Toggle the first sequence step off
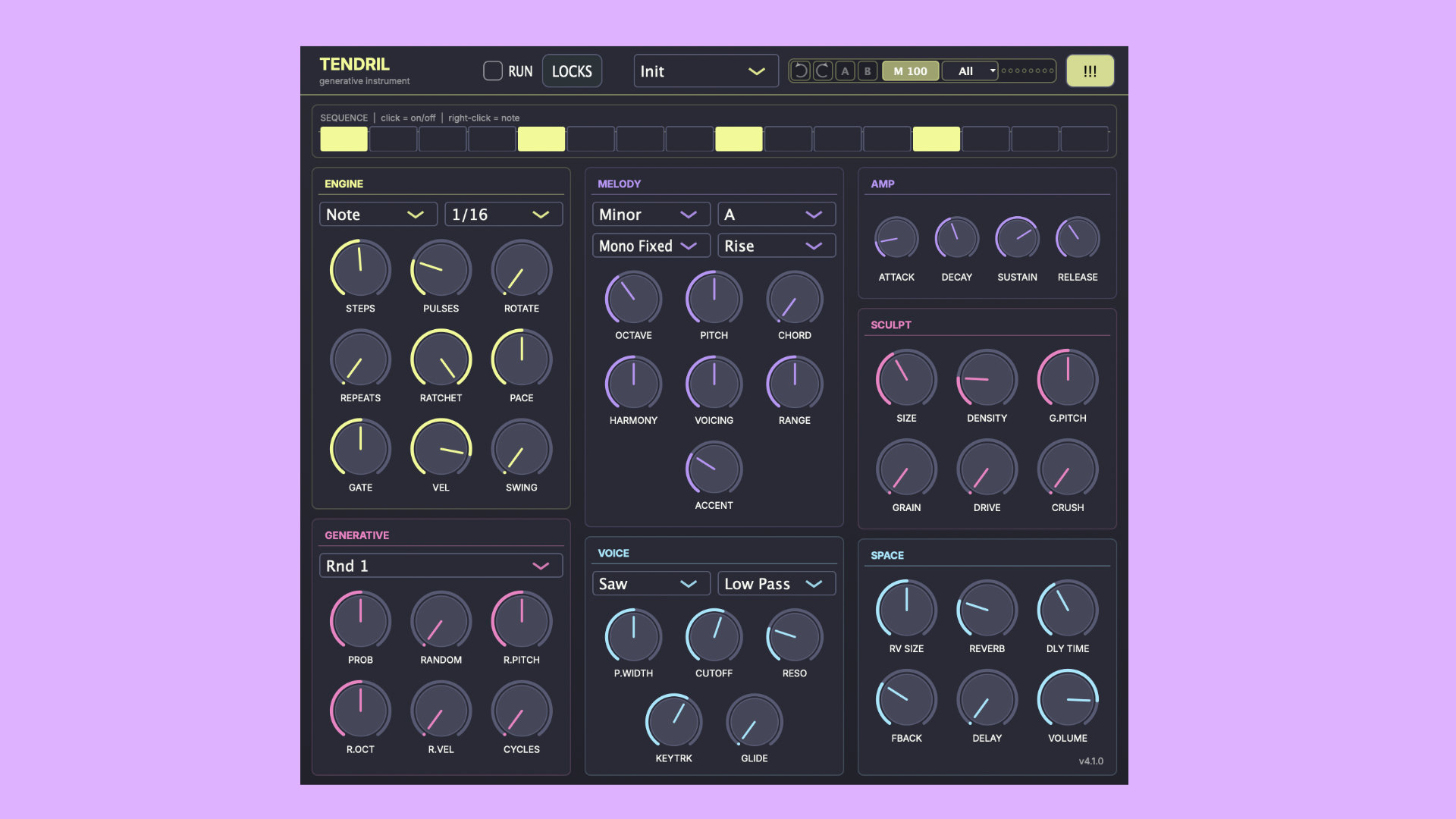Viewport: 1456px width, 819px height. click(x=344, y=139)
